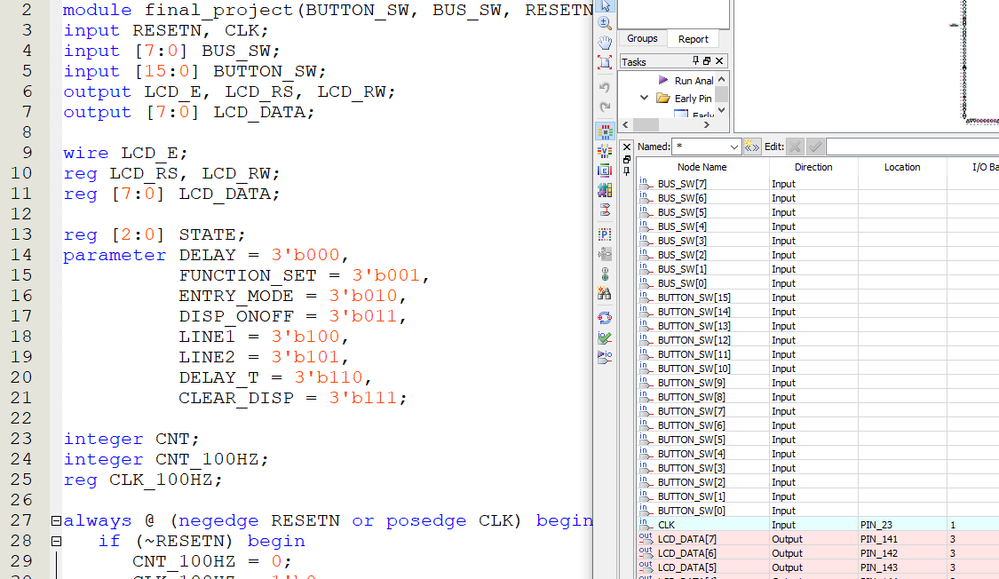This screenshot has width=999, height=579.
Task: Select the hand pan tool
Action: tap(605, 43)
